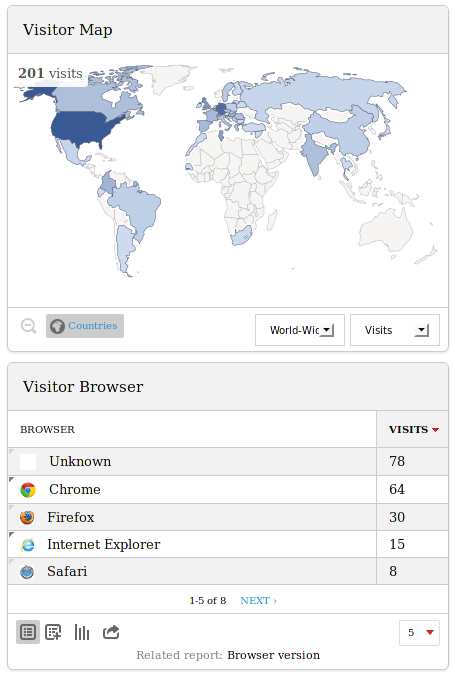Image resolution: width=455 pixels, height=675 pixels.
Task: Open the Visits metric dropdown
Action: pyautogui.click(x=395, y=330)
